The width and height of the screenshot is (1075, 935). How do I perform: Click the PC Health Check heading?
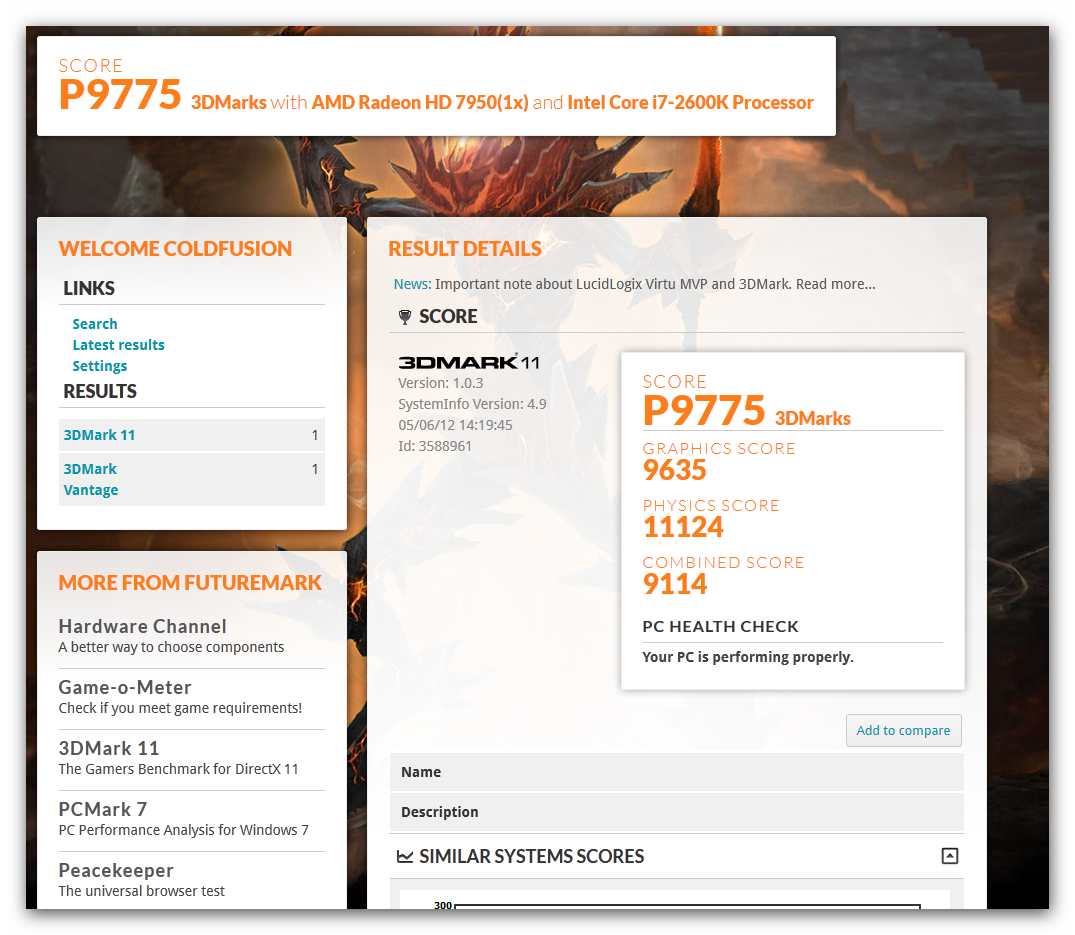721,627
